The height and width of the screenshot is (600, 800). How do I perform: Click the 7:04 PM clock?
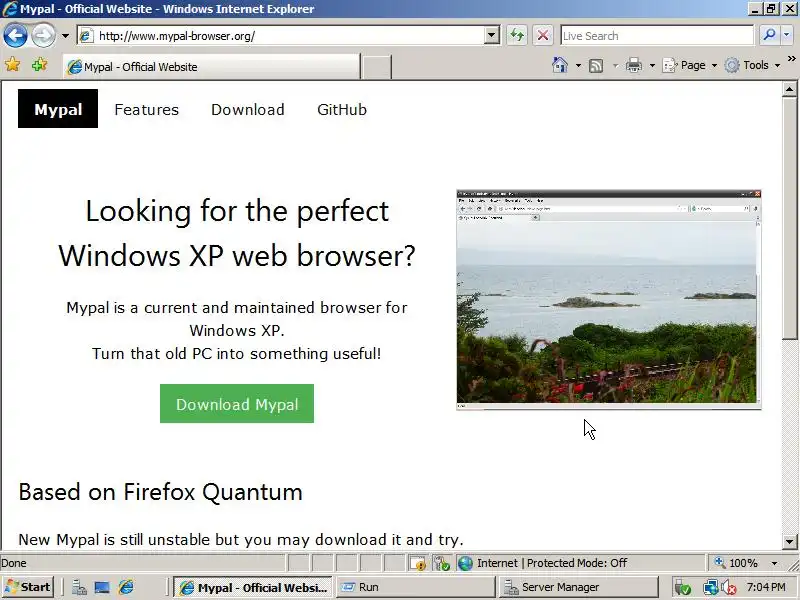(x=766, y=587)
